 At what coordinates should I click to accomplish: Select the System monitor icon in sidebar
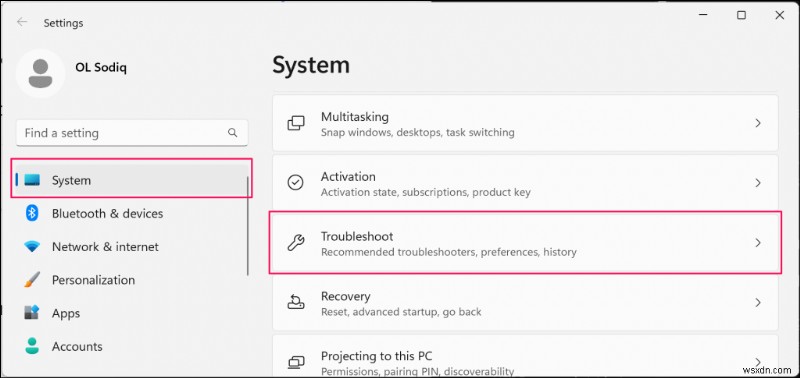pyautogui.click(x=32, y=180)
